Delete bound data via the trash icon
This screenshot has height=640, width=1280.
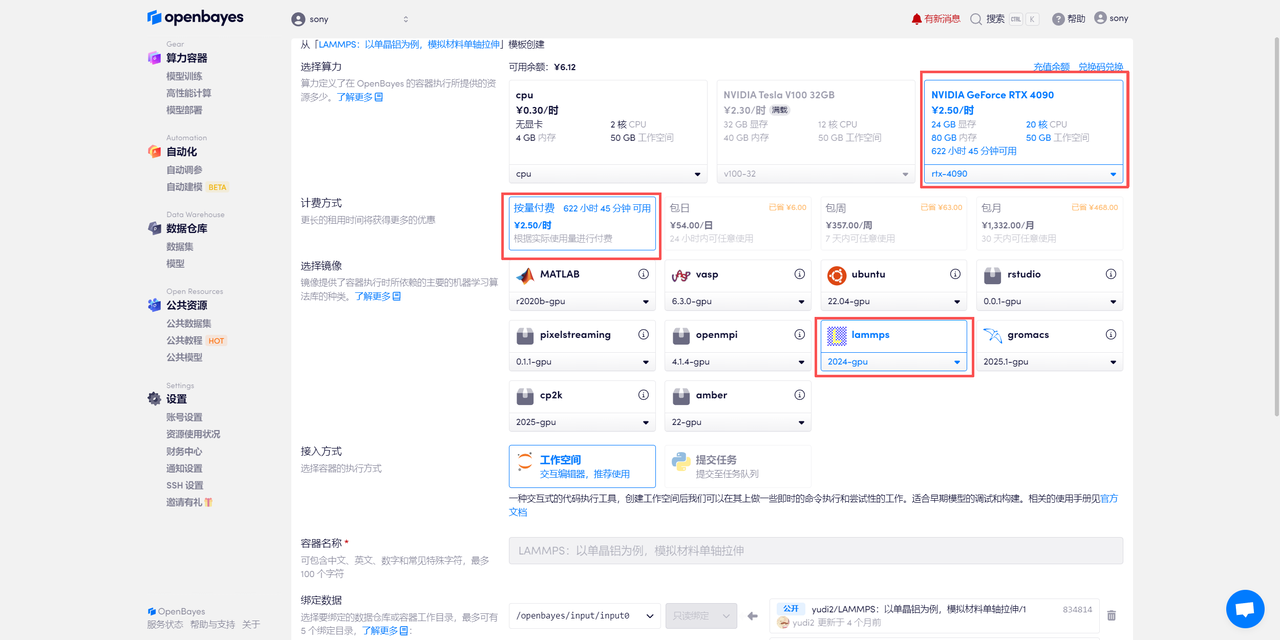point(1112,615)
